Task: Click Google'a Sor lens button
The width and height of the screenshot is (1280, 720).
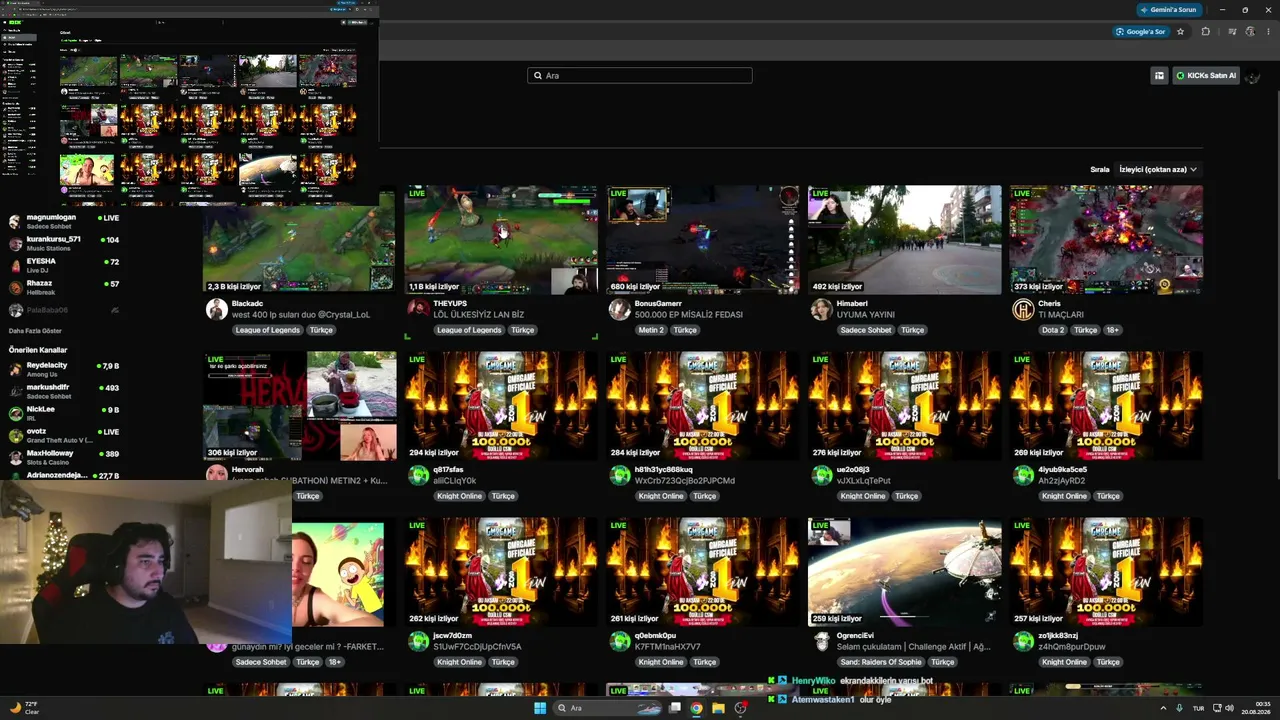Action: point(1141,32)
